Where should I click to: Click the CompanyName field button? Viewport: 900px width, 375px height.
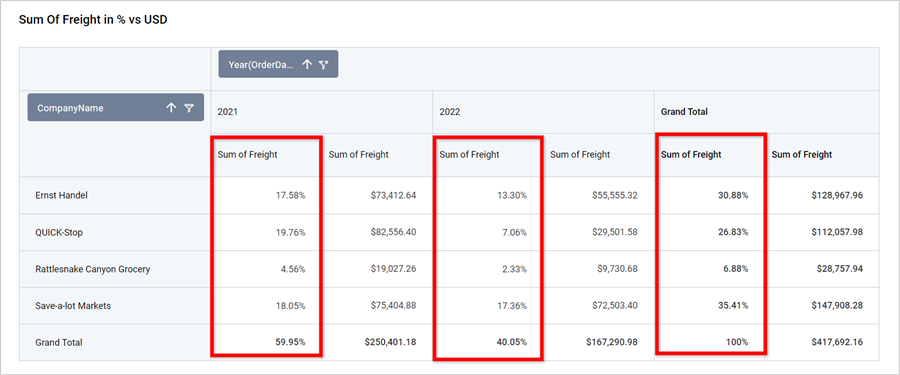click(x=115, y=107)
